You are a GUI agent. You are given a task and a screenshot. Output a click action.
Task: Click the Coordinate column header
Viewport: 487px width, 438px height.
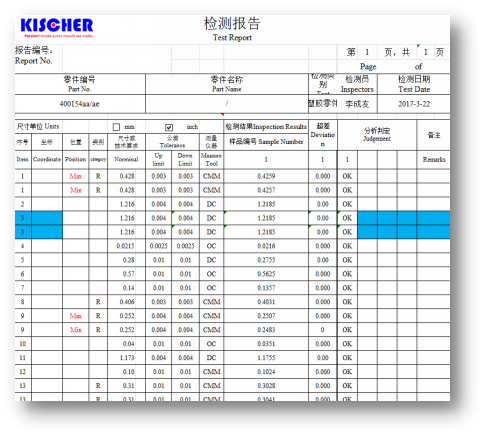47,159
